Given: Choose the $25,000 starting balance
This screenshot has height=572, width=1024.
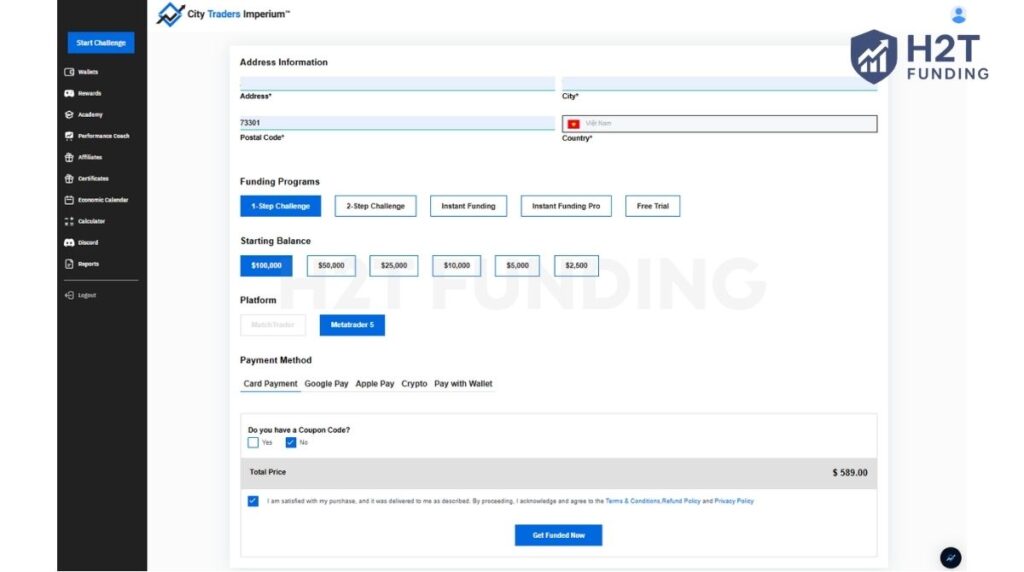Looking at the screenshot, I should click(x=394, y=266).
